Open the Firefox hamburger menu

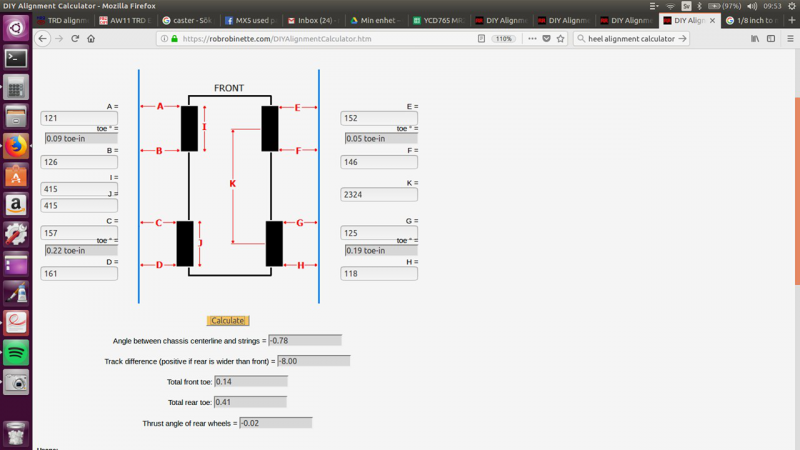tap(790, 39)
